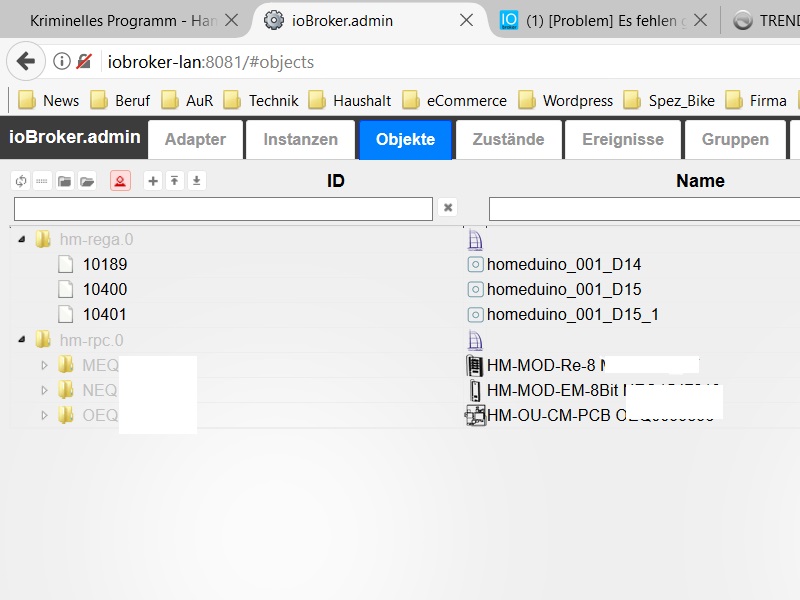This screenshot has height=600, width=800.
Task: Click the ioBroker.admin logo text
Action: coord(74,137)
